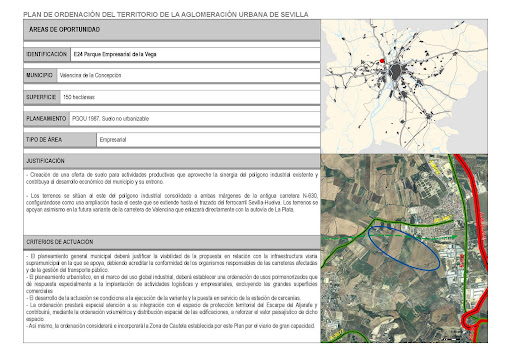Click the 'JUSTIFICACIÓN' section header

tap(172, 161)
